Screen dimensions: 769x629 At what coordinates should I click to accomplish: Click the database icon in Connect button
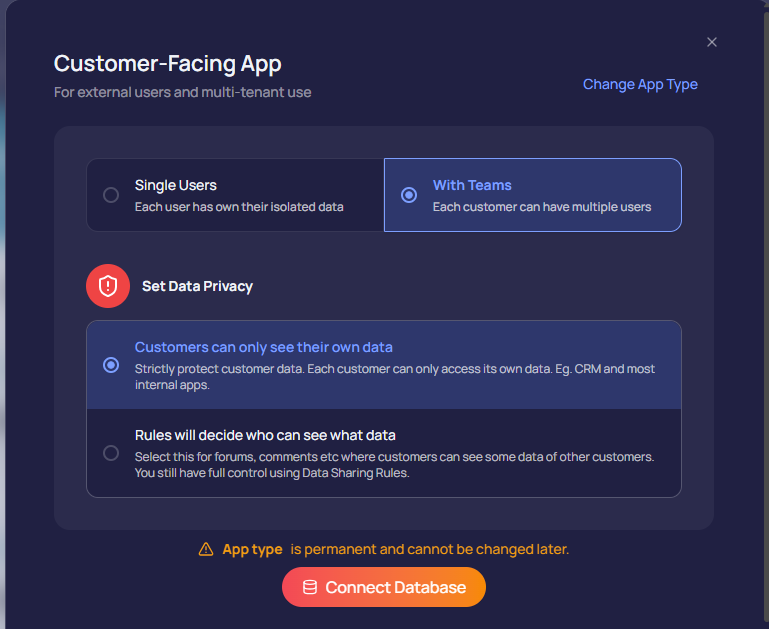(x=310, y=587)
